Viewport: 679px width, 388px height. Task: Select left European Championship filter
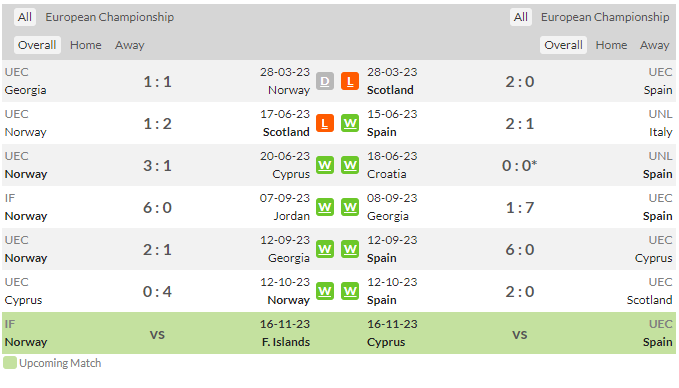click(x=110, y=17)
